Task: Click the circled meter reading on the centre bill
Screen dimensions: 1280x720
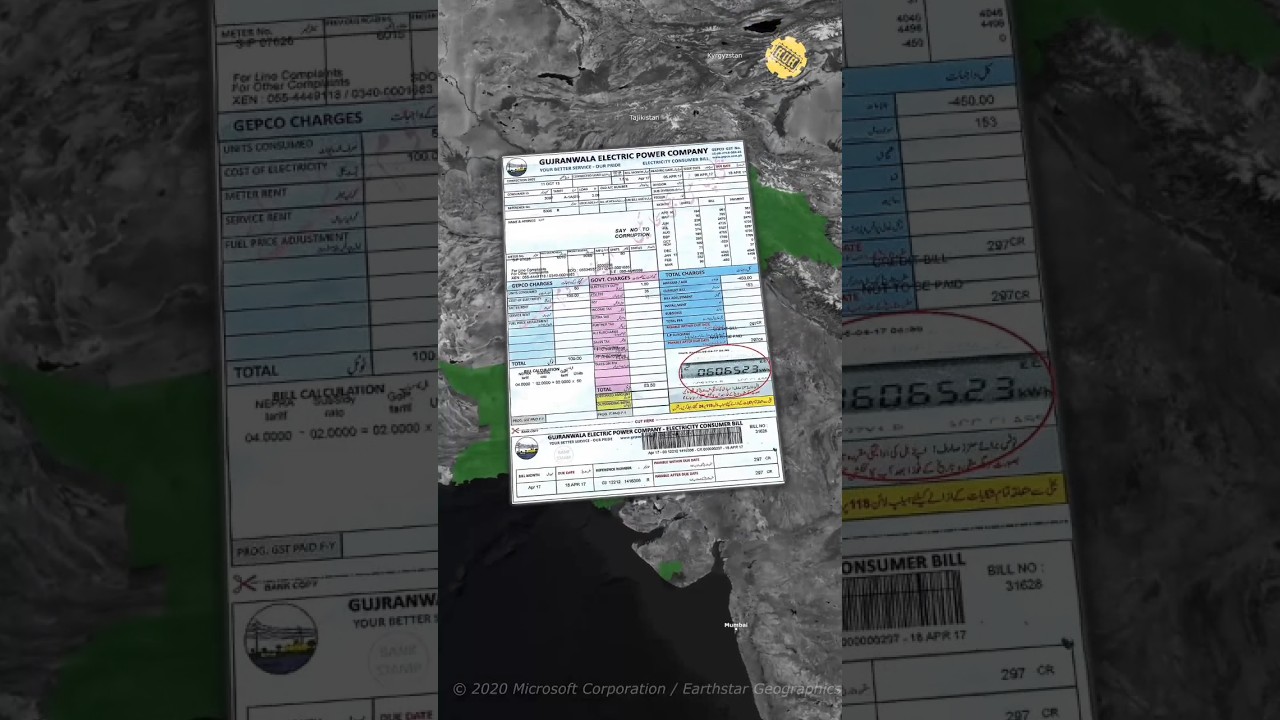Action: [724, 370]
